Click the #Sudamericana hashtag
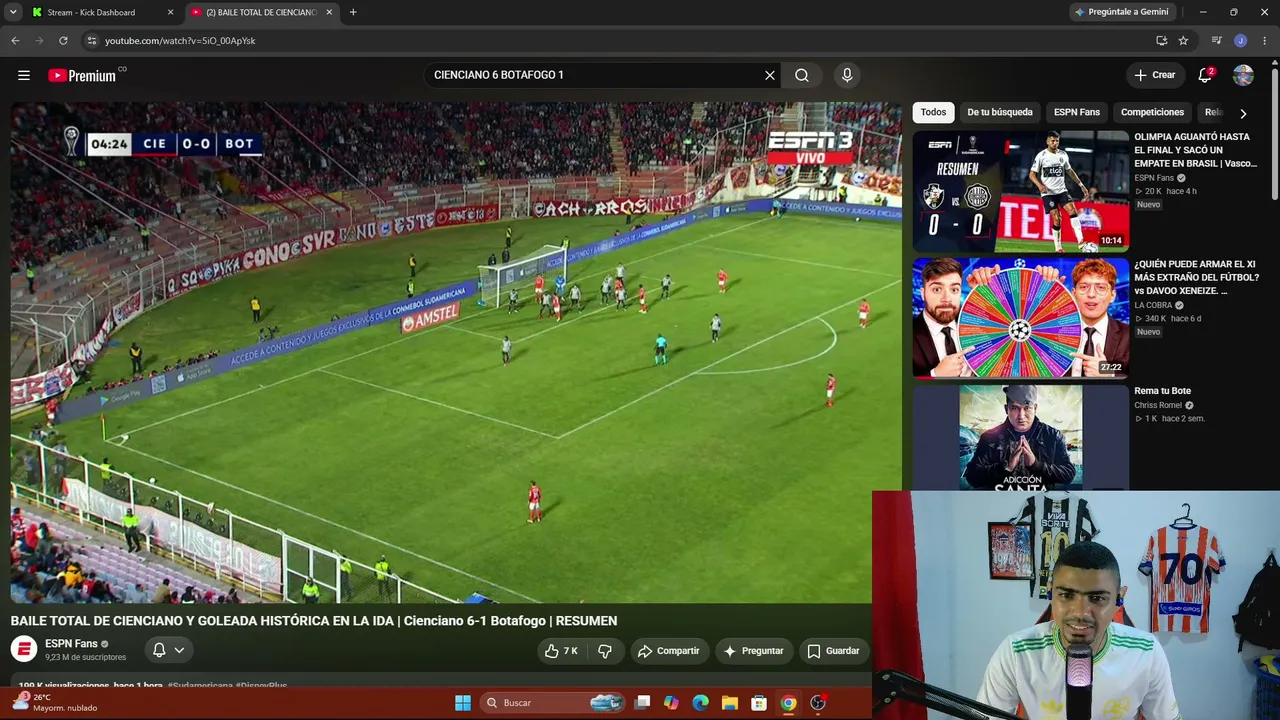The image size is (1280, 720). click(x=200, y=686)
